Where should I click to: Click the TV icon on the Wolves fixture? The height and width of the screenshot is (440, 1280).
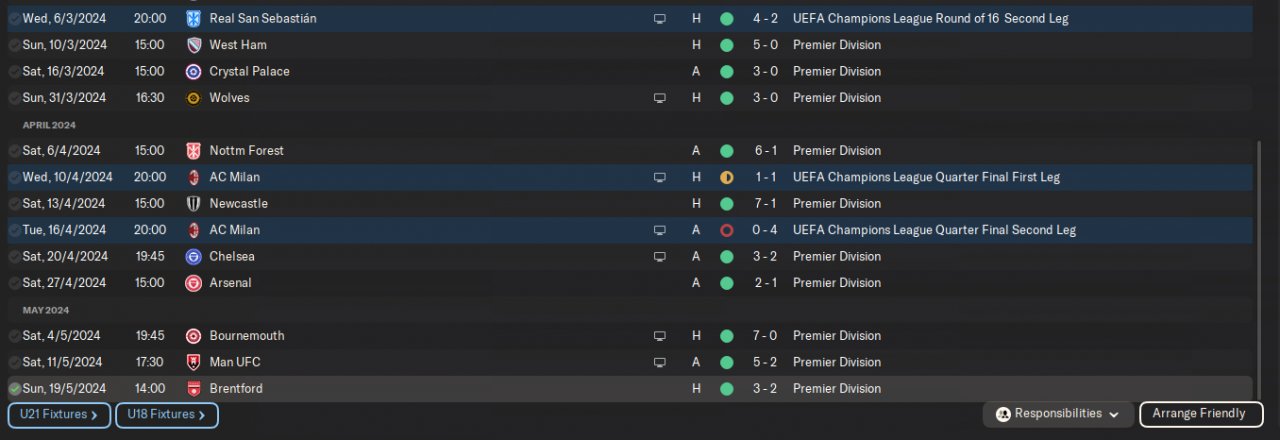click(x=659, y=98)
